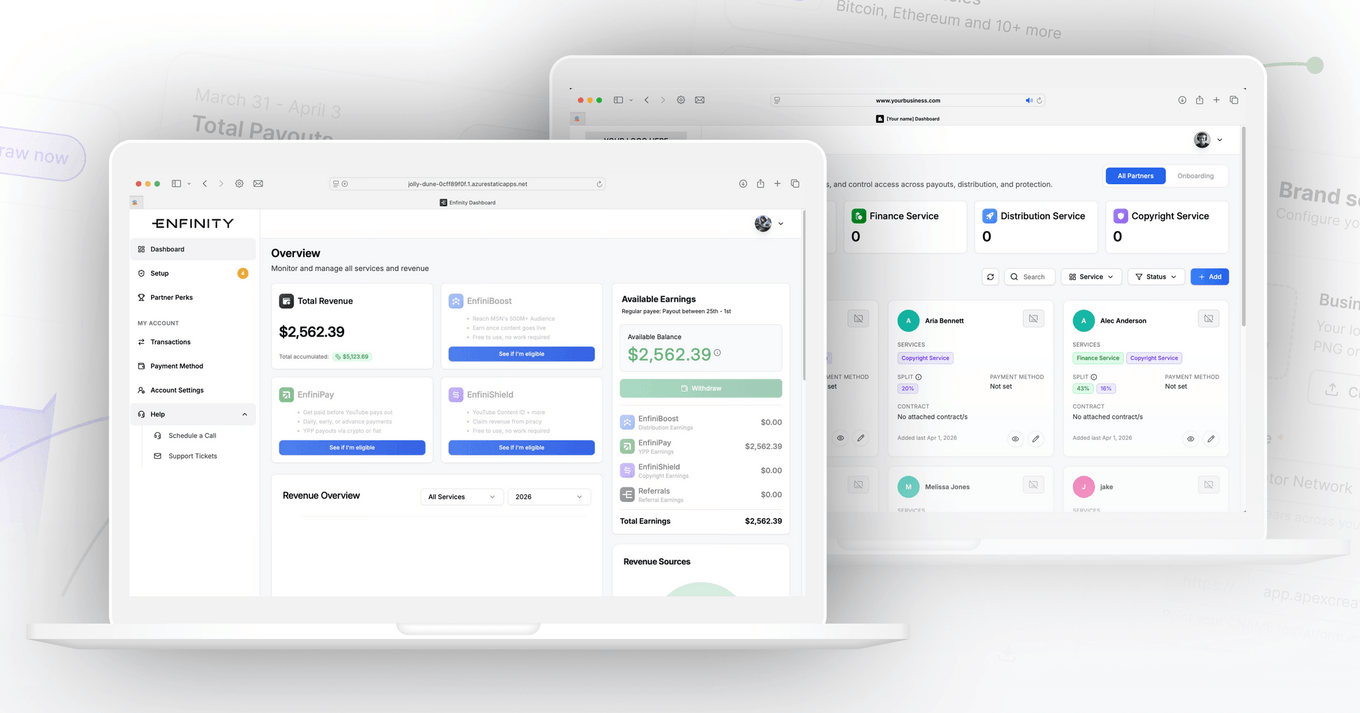
Task: Click the purple 20% split chip
Action: coord(907,388)
